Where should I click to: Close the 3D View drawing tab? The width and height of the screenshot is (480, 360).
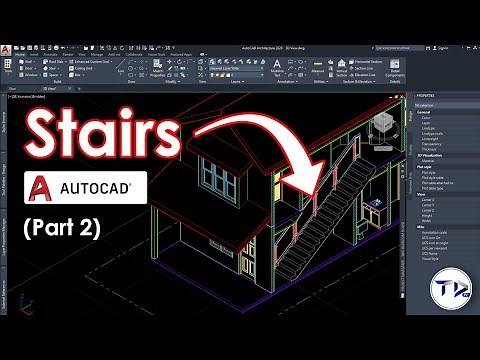click(x=69, y=89)
